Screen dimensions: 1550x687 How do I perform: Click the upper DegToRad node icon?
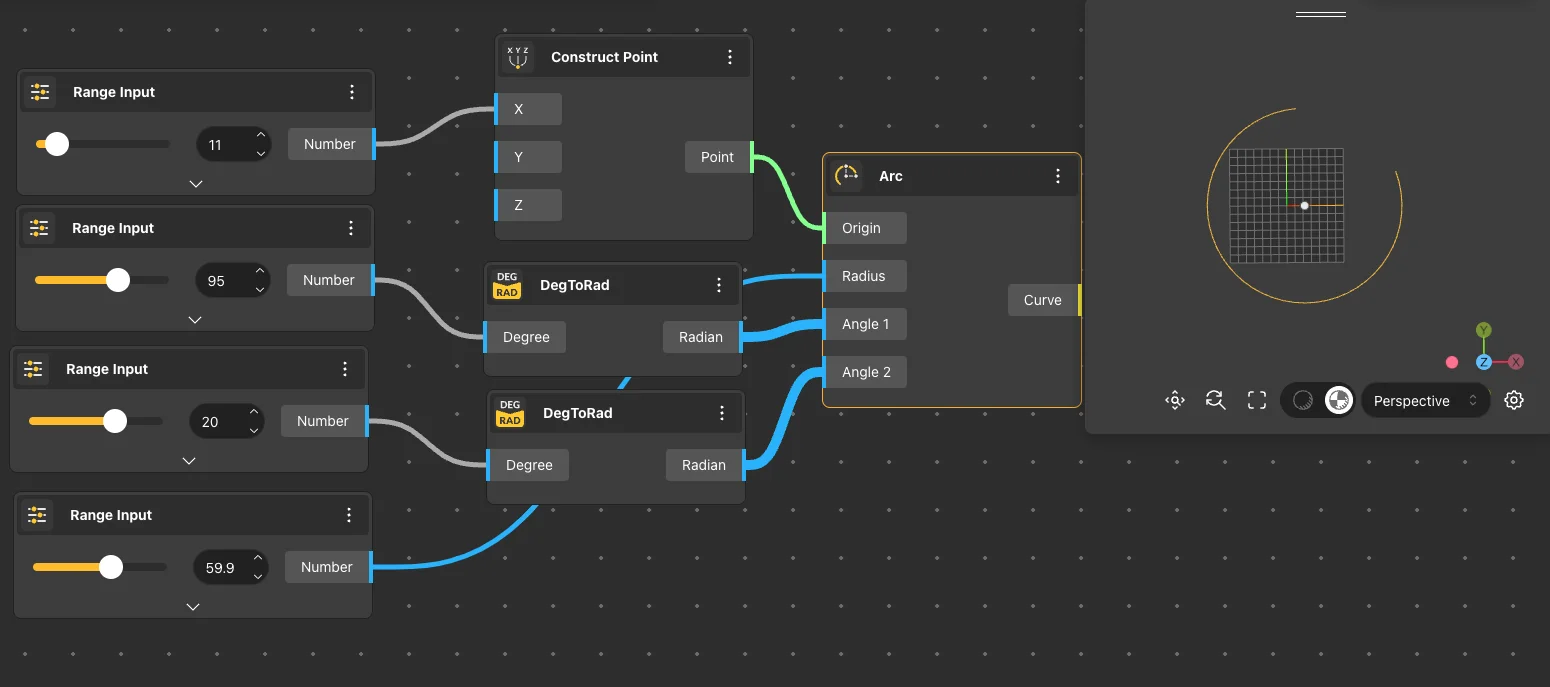507,285
